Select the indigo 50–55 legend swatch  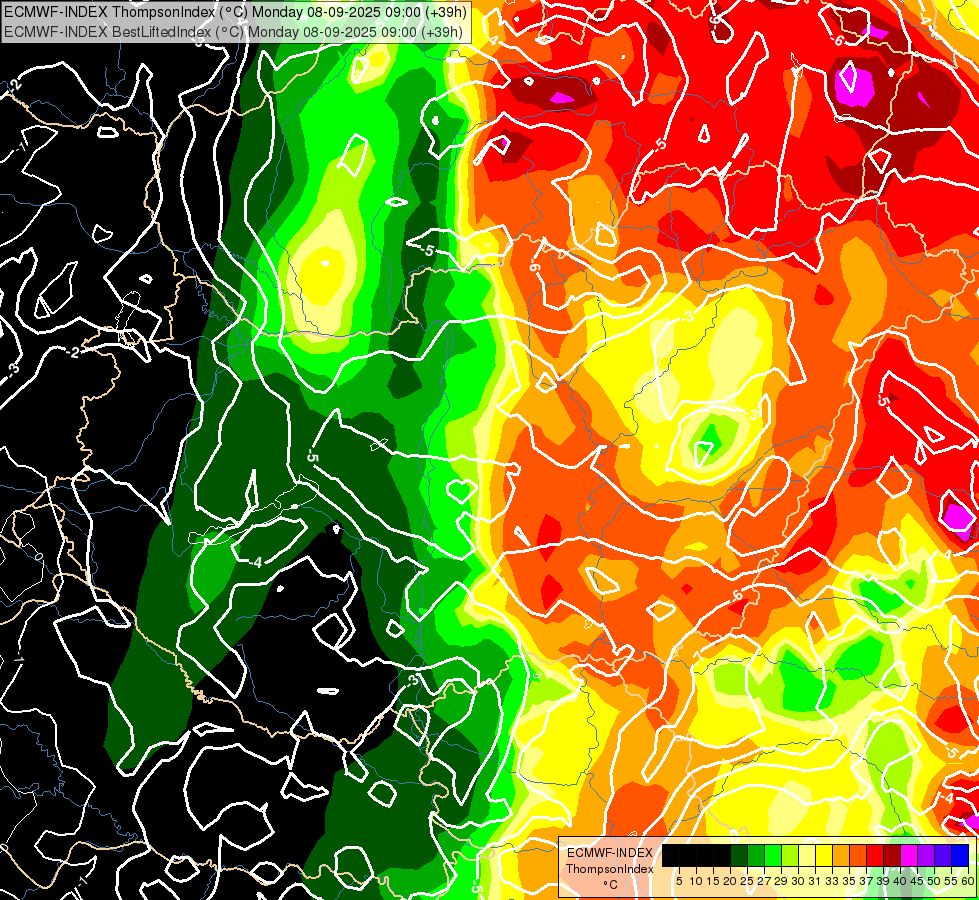[x=943, y=856]
